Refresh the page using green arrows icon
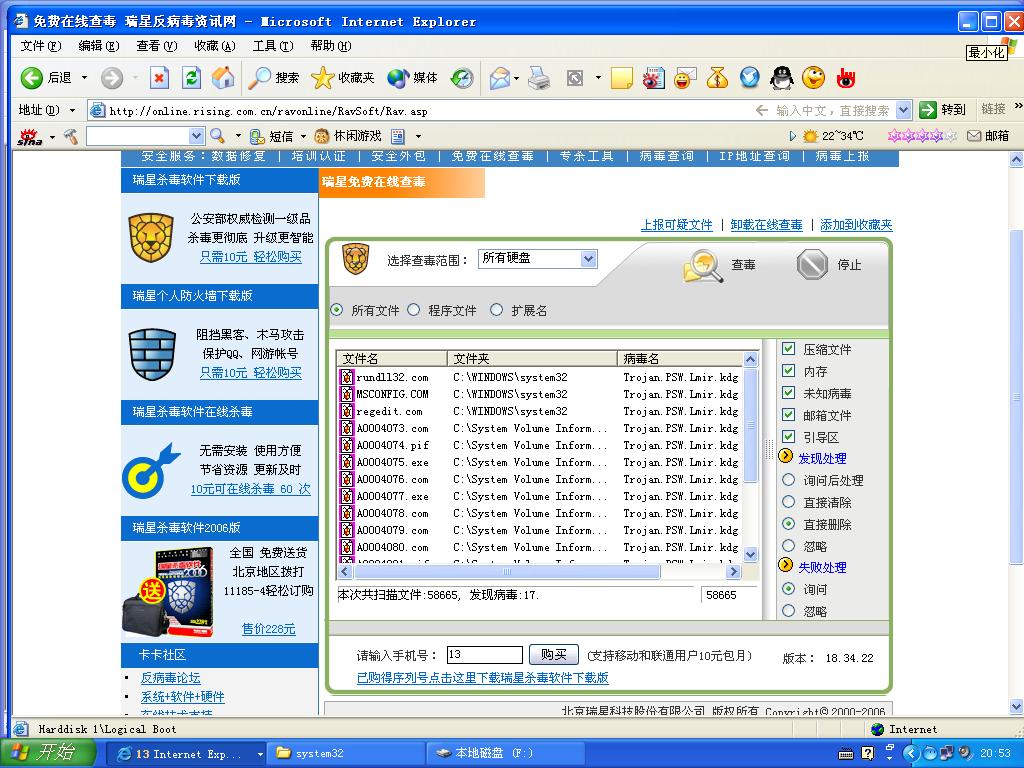 (x=191, y=78)
